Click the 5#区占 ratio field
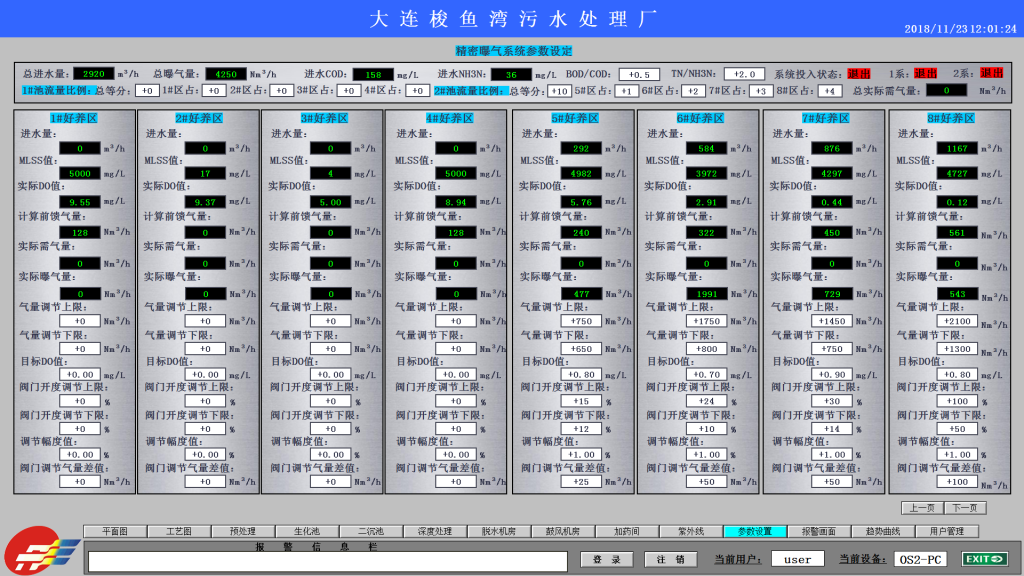Image resolution: width=1024 pixels, height=576 pixels. click(x=626, y=91)
